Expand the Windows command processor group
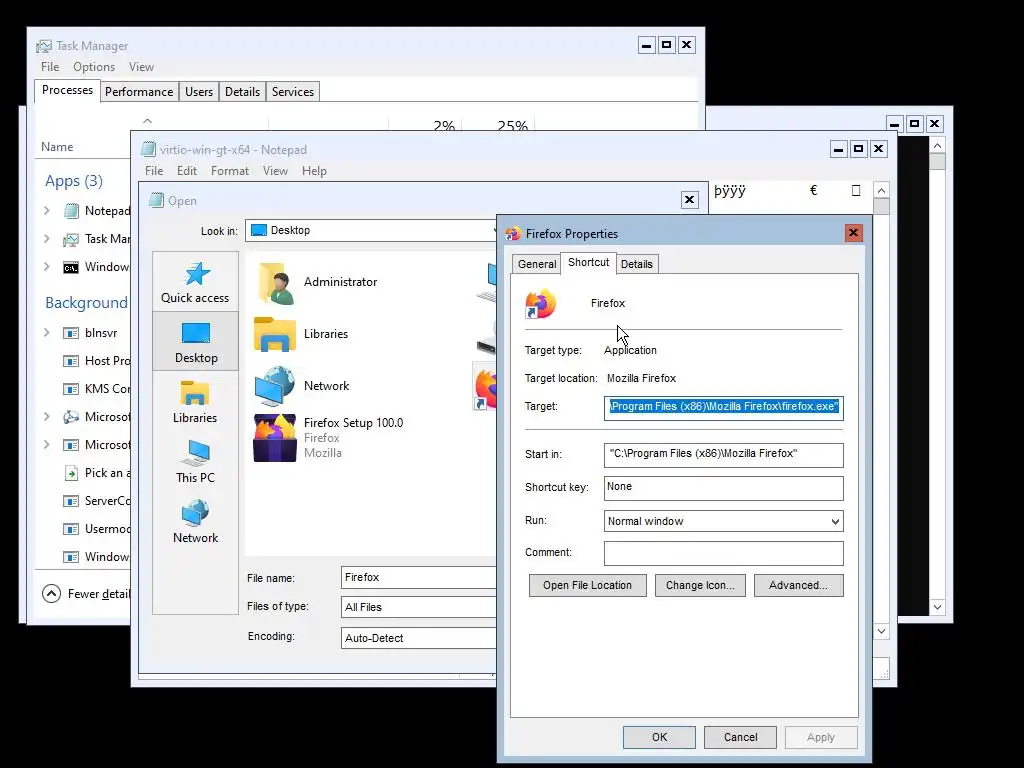This screenshot has height=768, width=1024. tap(46, 266)
